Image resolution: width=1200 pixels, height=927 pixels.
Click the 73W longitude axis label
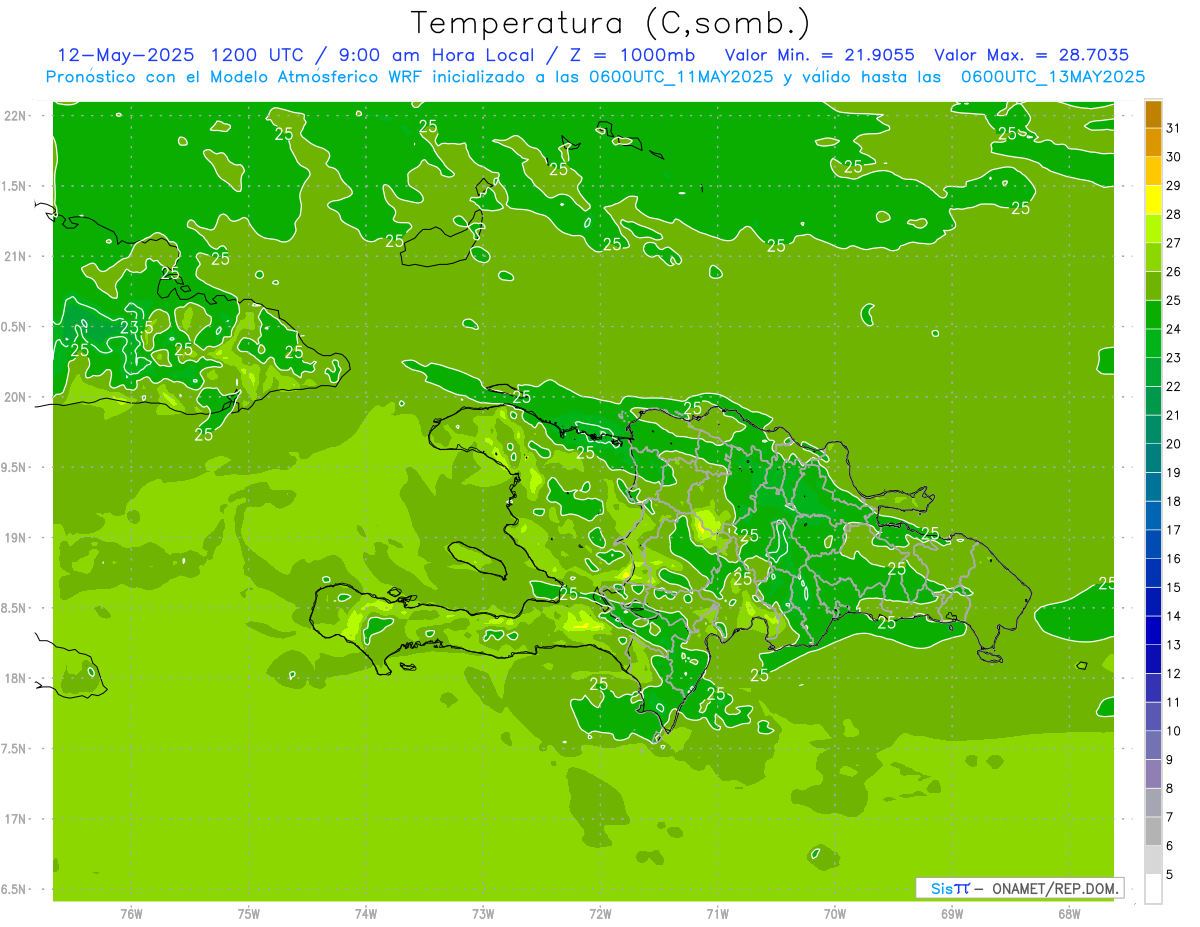(x=483, y=914)
